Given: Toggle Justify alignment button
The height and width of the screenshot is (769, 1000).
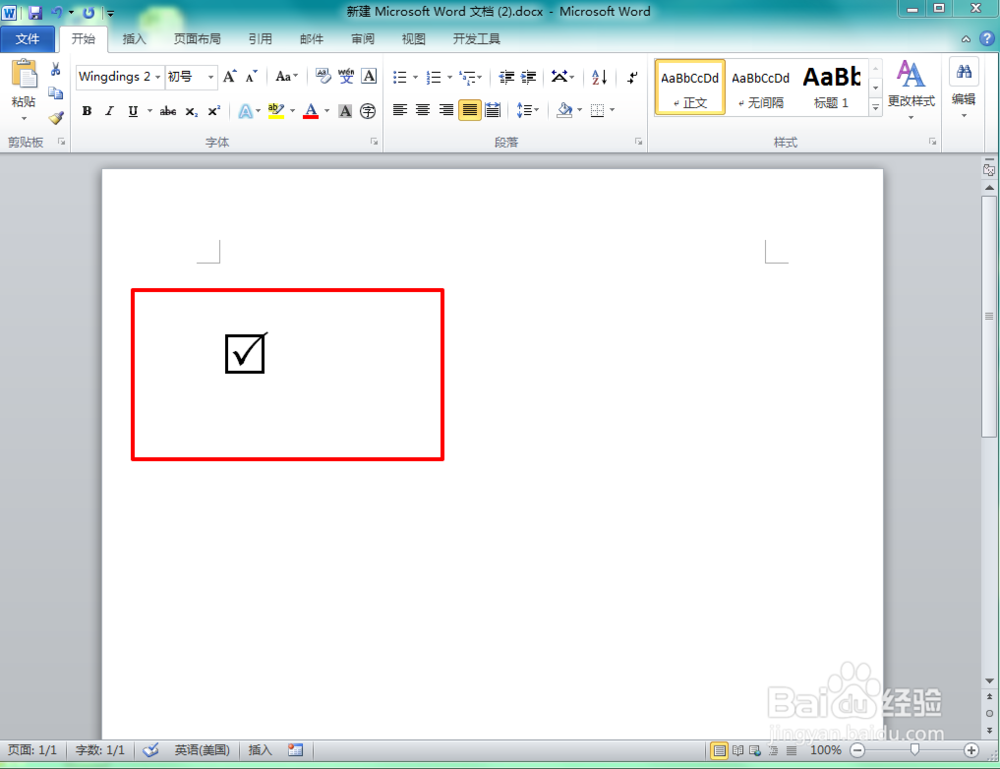Looking at the screenshot, I should pyautogui.click(x=469, y=110).
